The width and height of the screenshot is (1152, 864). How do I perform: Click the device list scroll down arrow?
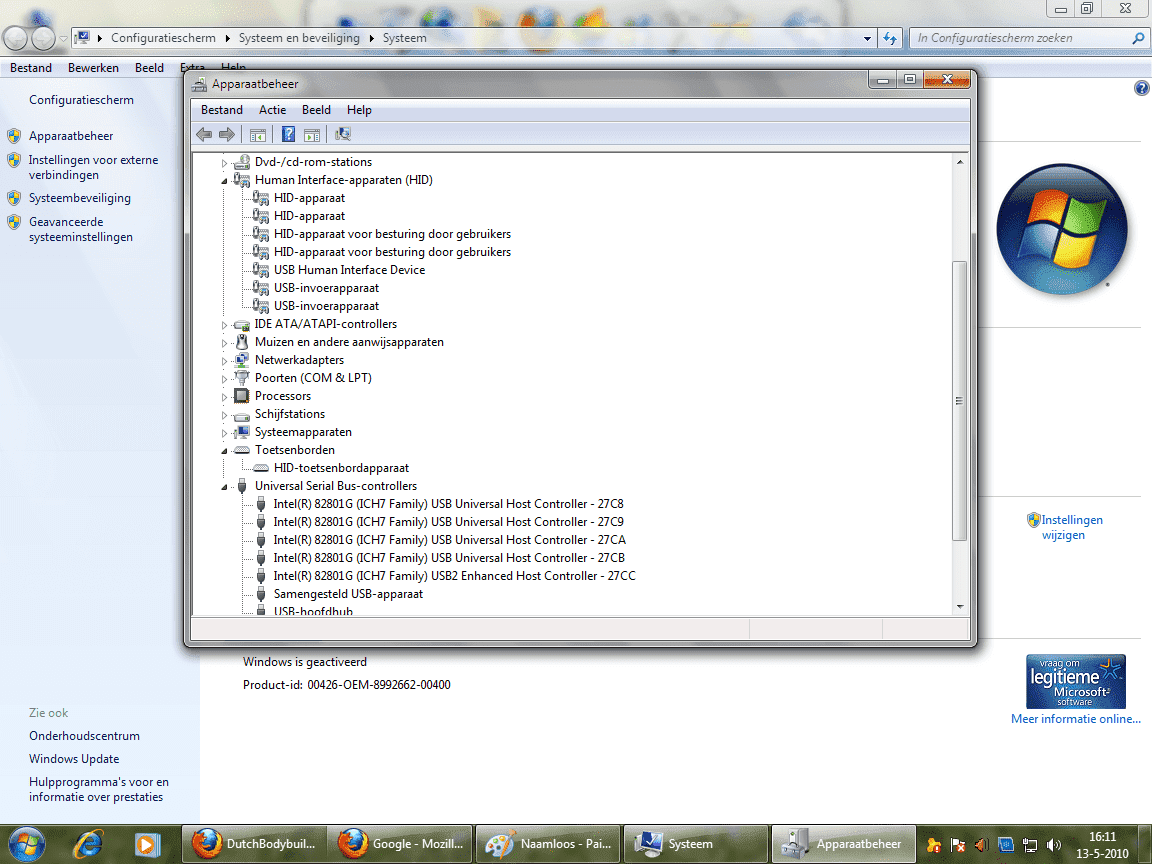point(960,606)
